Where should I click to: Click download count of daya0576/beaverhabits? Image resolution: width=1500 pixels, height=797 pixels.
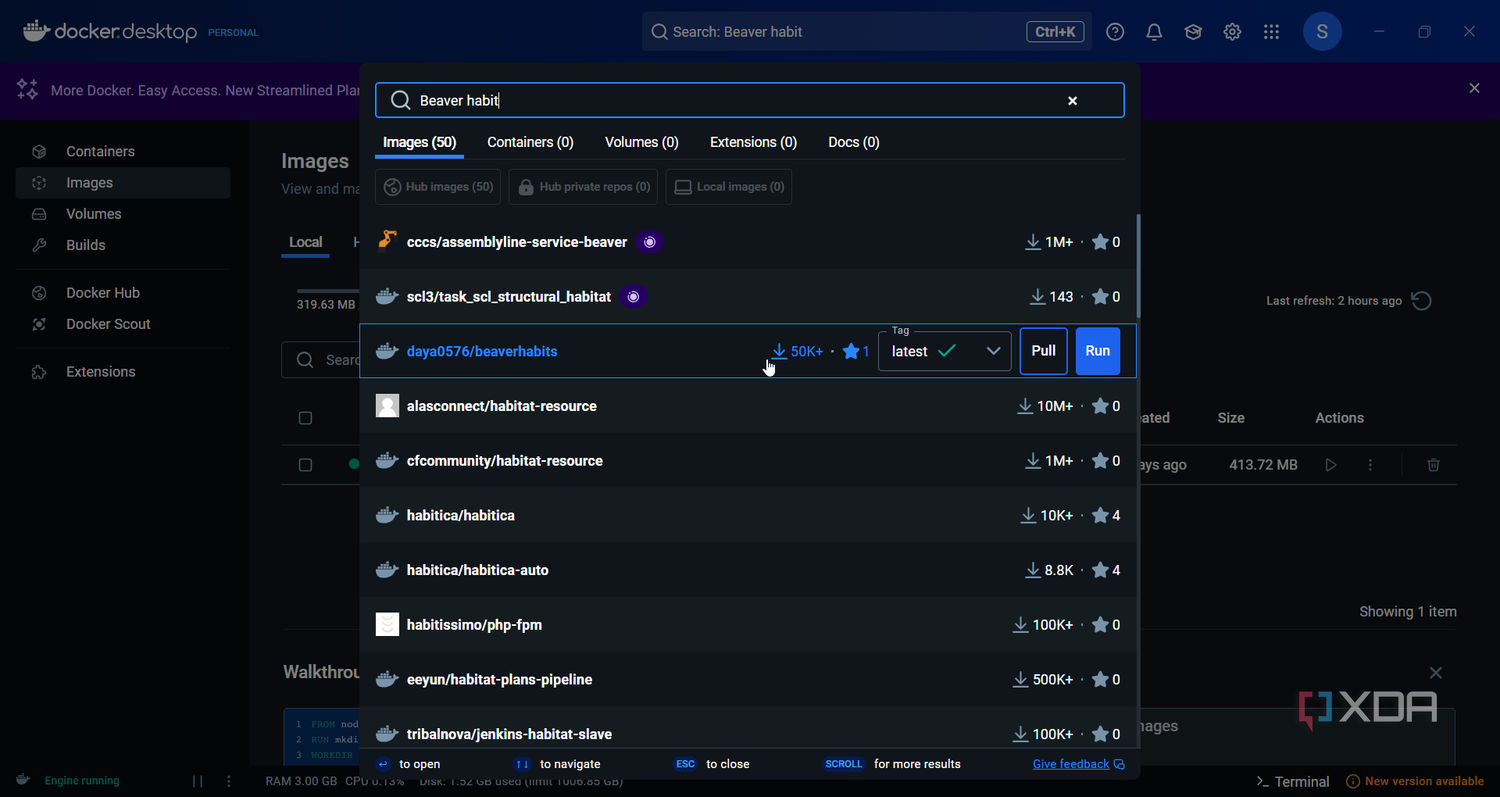[x=797, y=351]
